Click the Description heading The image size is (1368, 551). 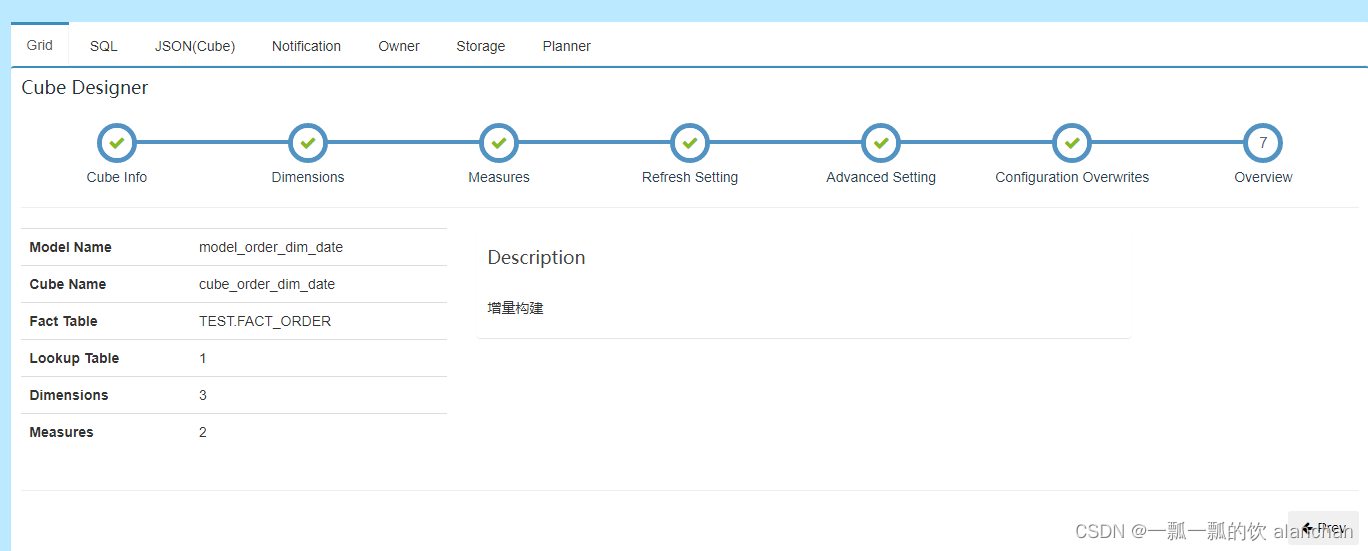click(536, 257)
